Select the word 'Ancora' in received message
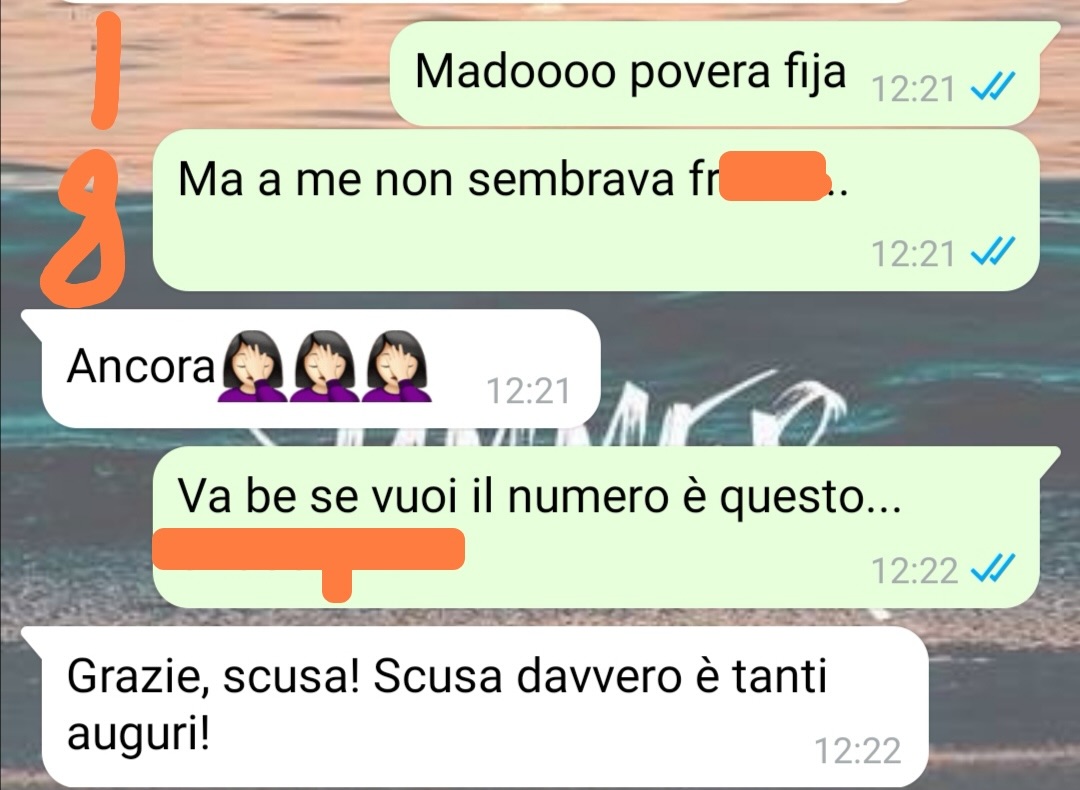The image size is (1080, 790). pyautogui.click(x=141, y=366)
